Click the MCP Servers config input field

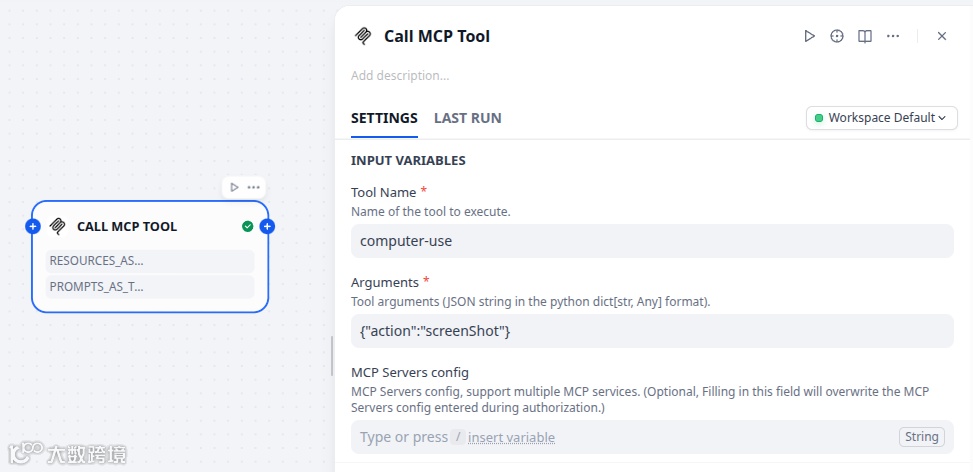620,437
